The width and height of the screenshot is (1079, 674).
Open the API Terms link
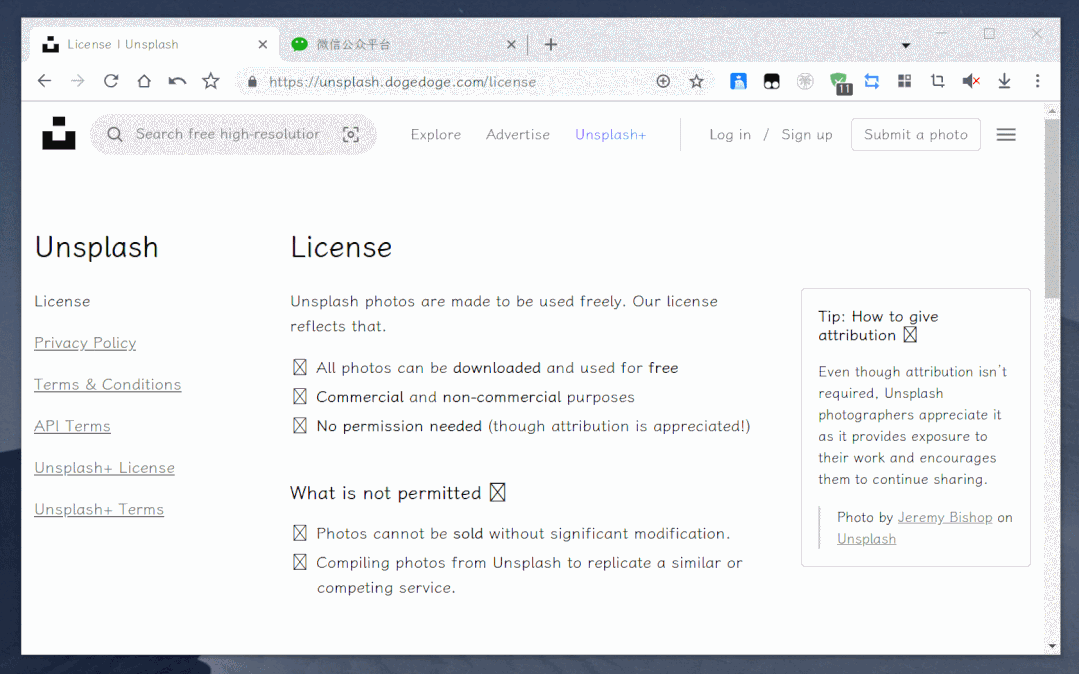(72, 426)
